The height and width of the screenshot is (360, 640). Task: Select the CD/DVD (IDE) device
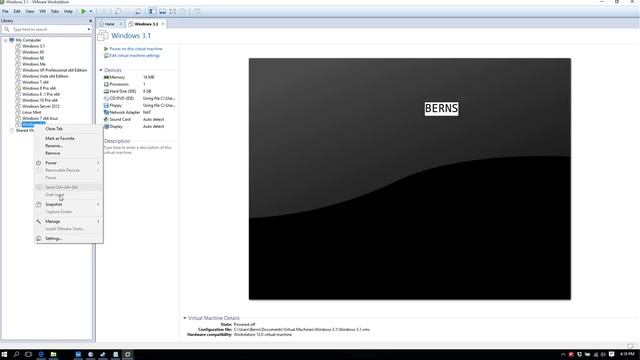139,98
